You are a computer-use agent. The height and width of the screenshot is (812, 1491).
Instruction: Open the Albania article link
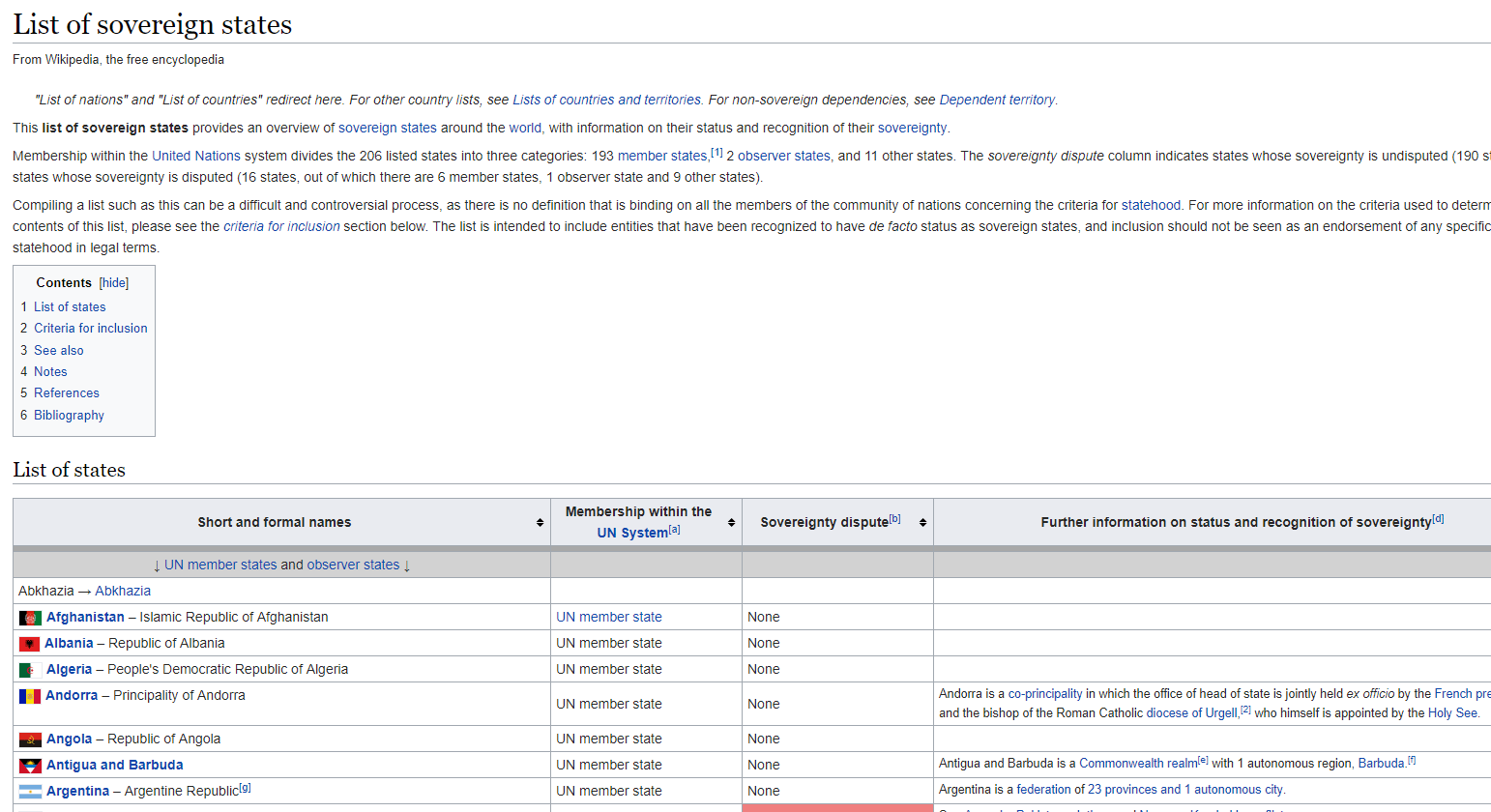(x=69, y=643)
